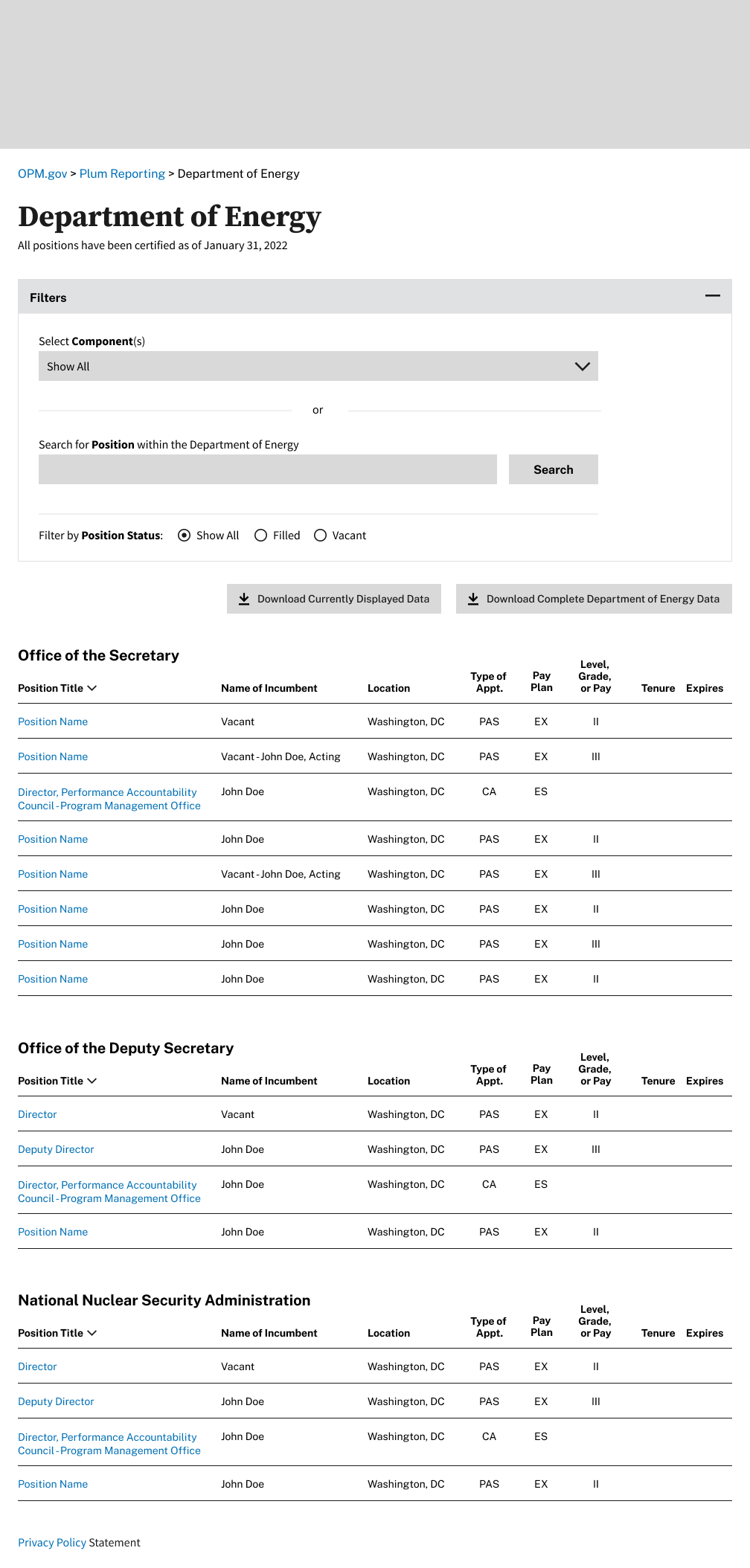Collapse the Filters panel with minus icon

pyautogui.click(x=712, y=296)
